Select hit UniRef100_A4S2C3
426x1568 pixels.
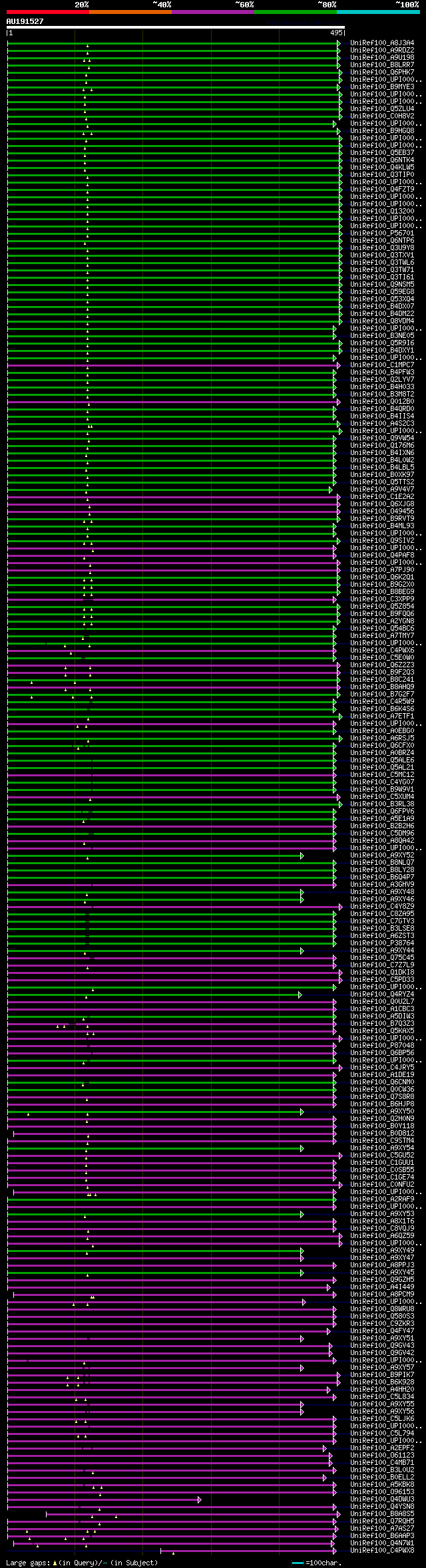click(x=382, y=423)
